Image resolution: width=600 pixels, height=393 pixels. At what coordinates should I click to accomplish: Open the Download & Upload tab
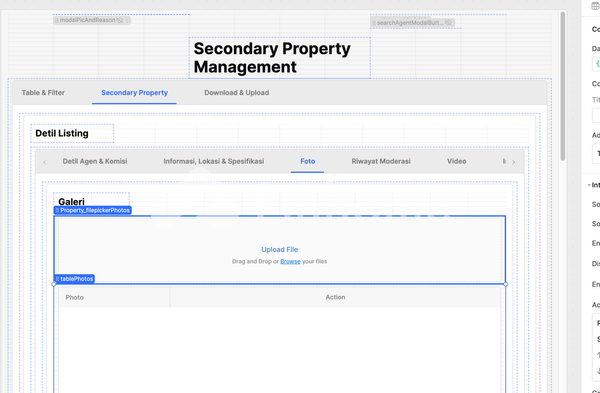[x=236, y=93]
